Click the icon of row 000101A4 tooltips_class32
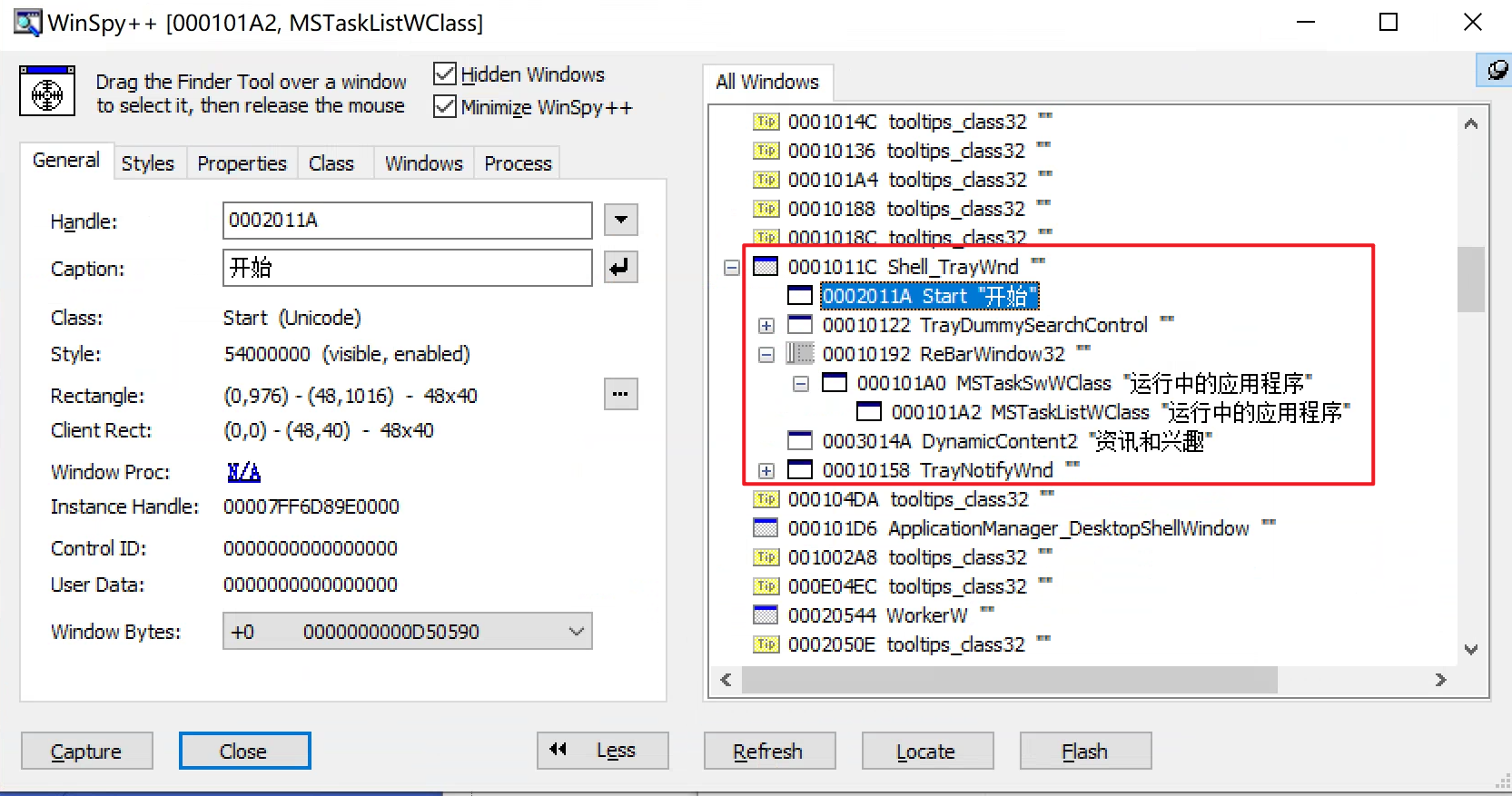 (766, 180)
